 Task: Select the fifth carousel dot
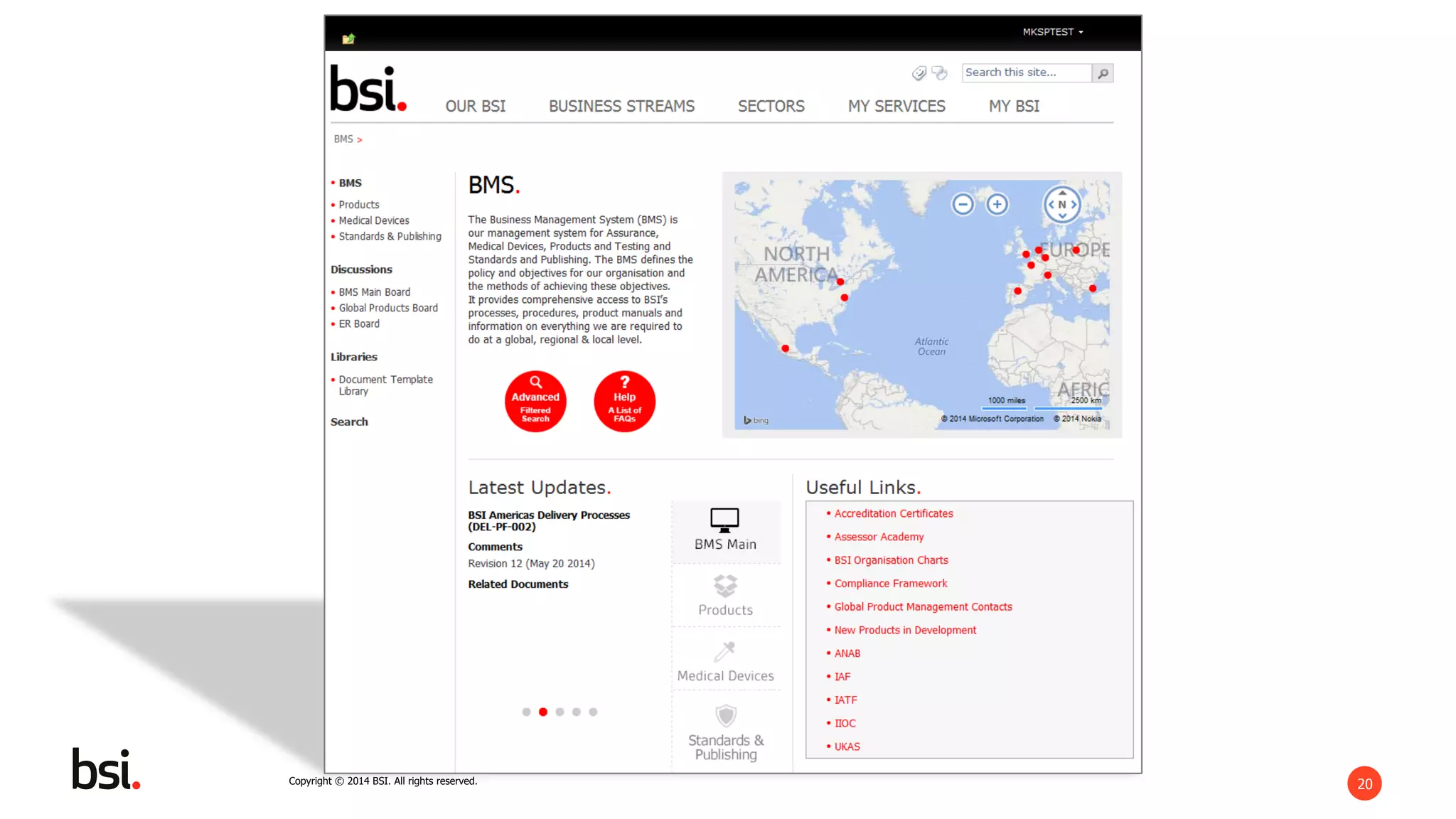click(593, 712)
